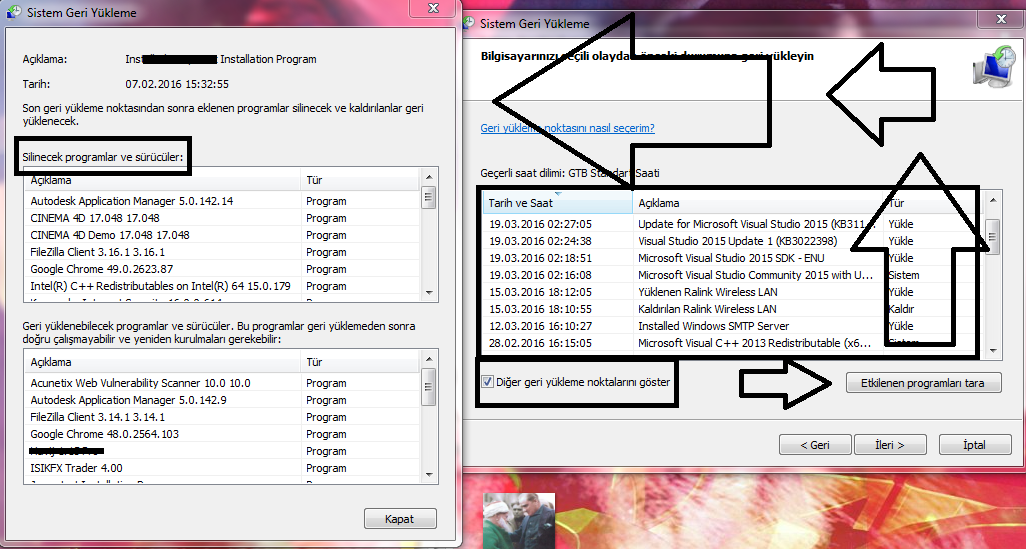Select 'Google Chrome 48.0.2564.103' row
The width and height of the screenshot is (1026, 549).
click(222, 434)
